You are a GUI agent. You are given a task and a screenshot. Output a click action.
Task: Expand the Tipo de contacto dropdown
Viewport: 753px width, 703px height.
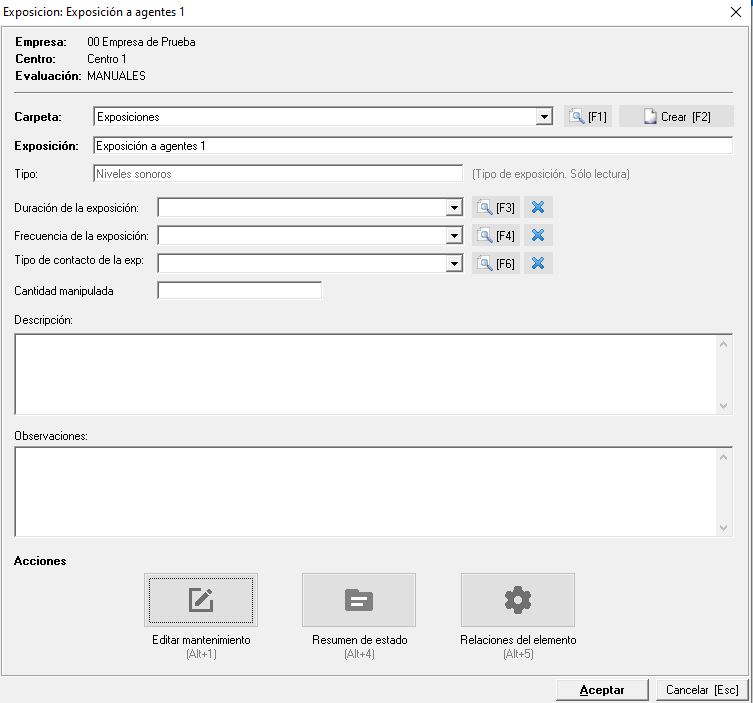tap(454, 264)
